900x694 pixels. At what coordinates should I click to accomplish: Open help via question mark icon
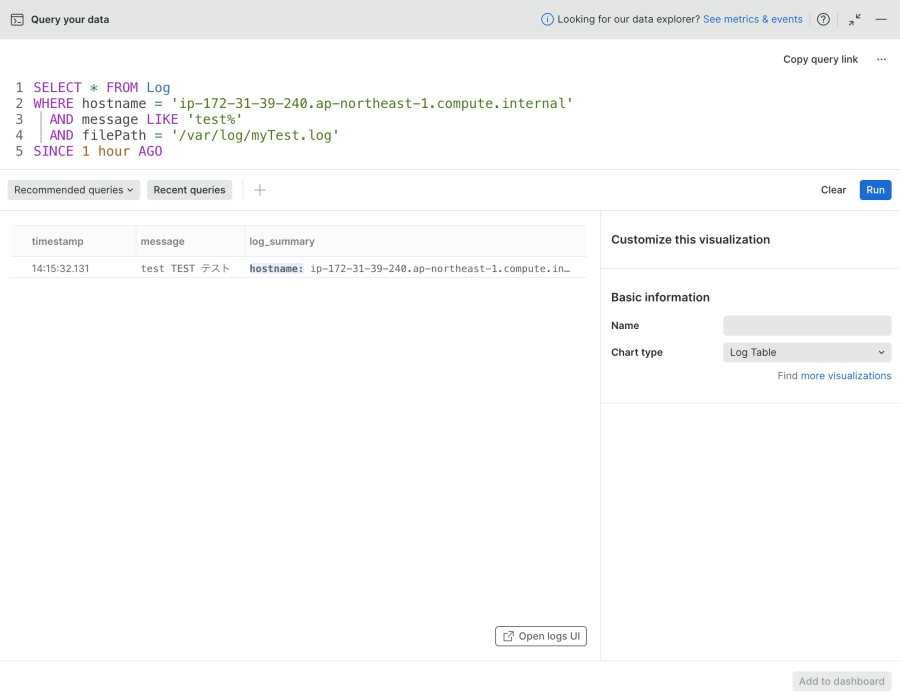point(823,19)
